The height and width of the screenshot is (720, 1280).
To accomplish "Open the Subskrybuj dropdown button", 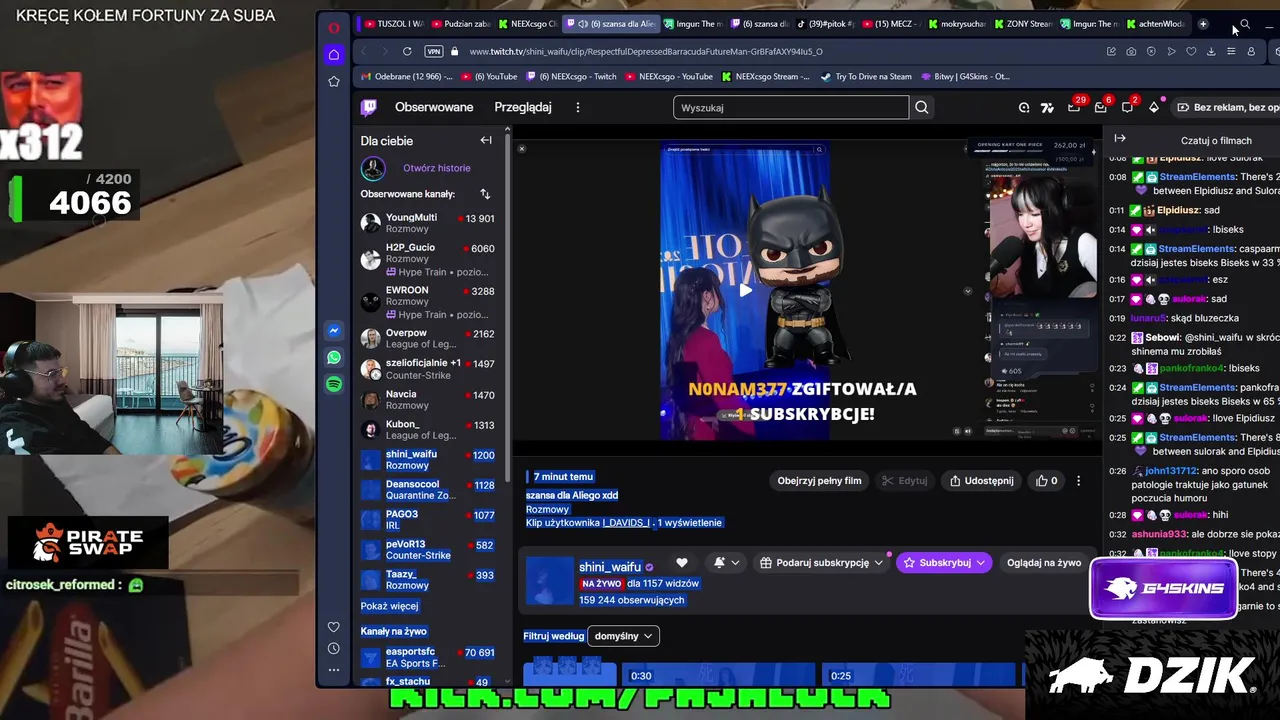I will (x=944, y=563).
